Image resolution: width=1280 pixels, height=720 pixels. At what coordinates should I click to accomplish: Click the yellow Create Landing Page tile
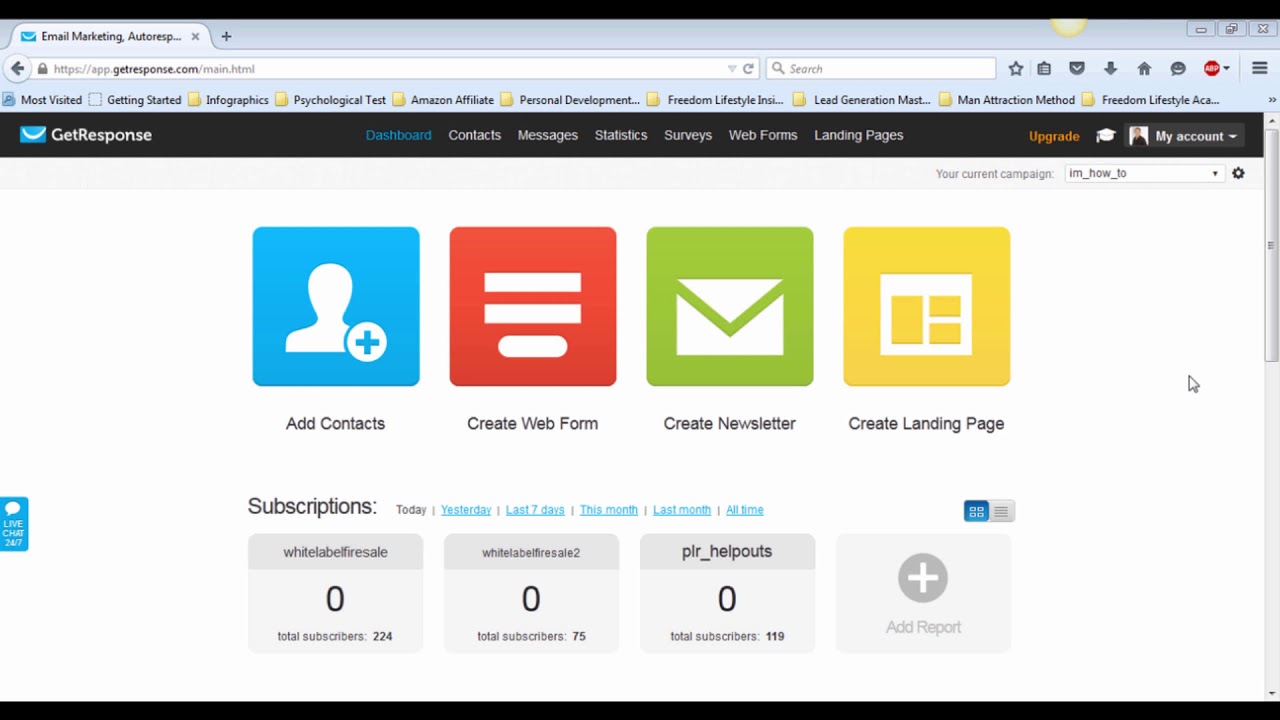tap(927, 306)
